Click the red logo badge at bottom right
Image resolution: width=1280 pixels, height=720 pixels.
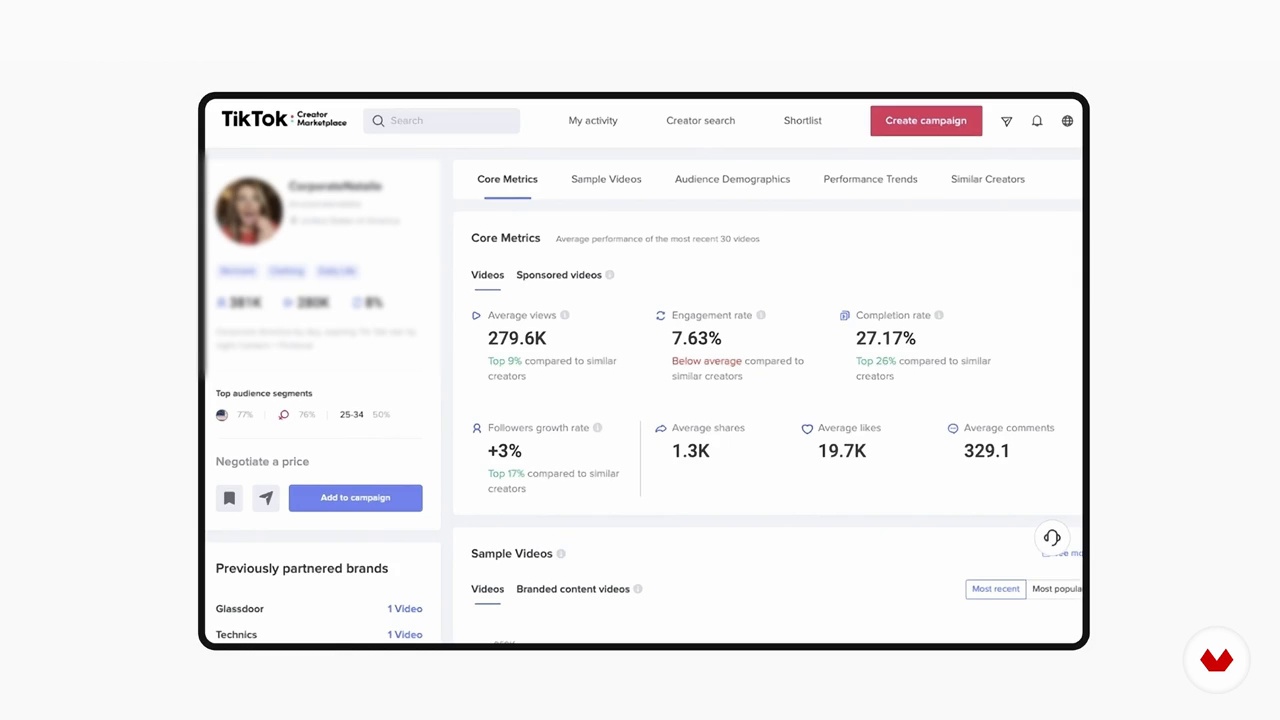(x=1216, y=660)
